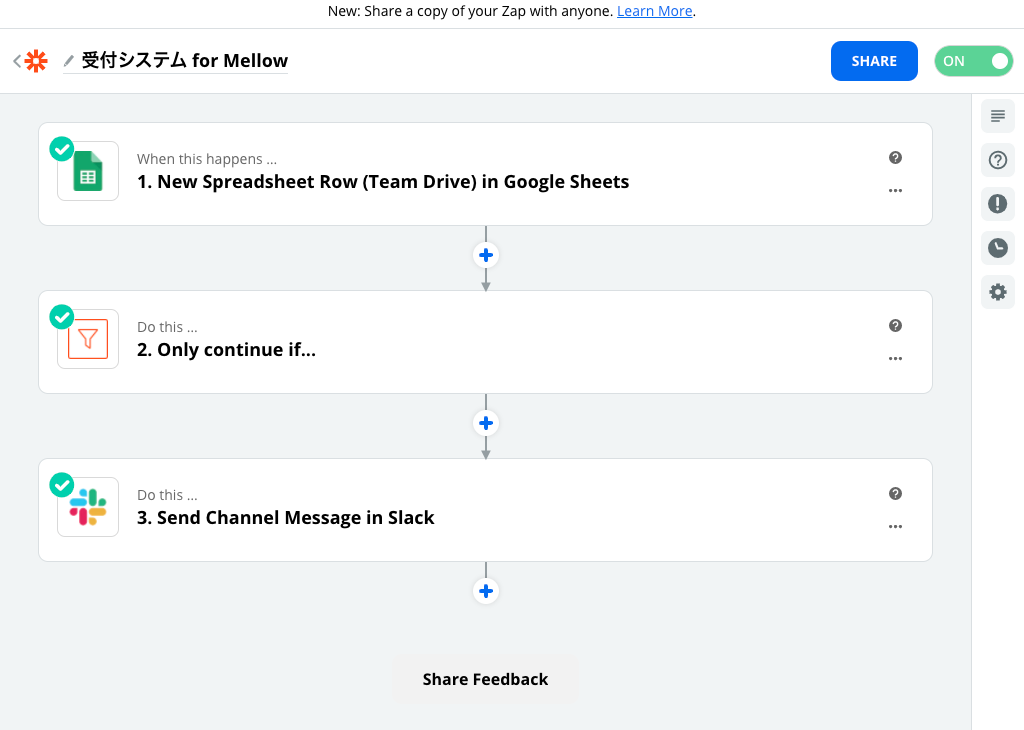Click the Filter funnel step icon

pyautogui.click(x=88, y=339)
